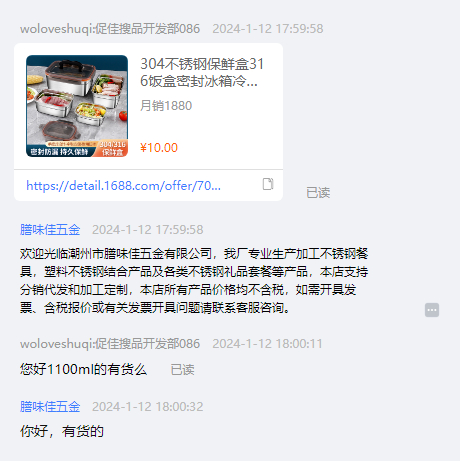Click the product title starting with 304不锈钢保鲜盒
The image size is (460, 461).
click(202, 72)
